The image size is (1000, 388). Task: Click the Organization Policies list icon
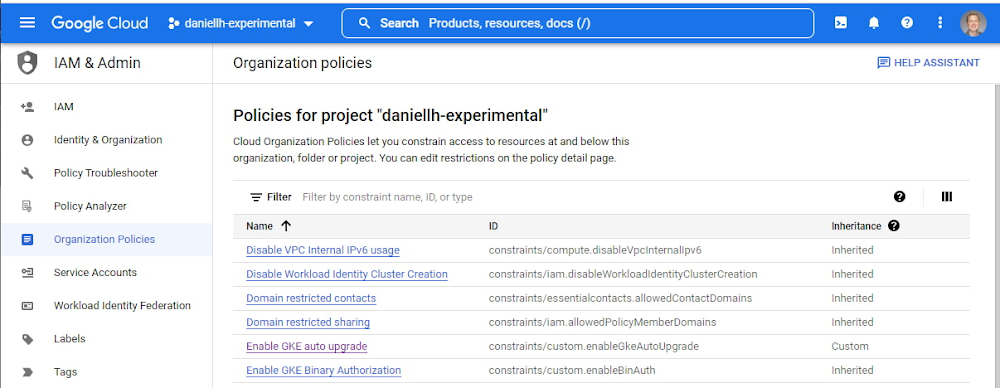(27, 239)
